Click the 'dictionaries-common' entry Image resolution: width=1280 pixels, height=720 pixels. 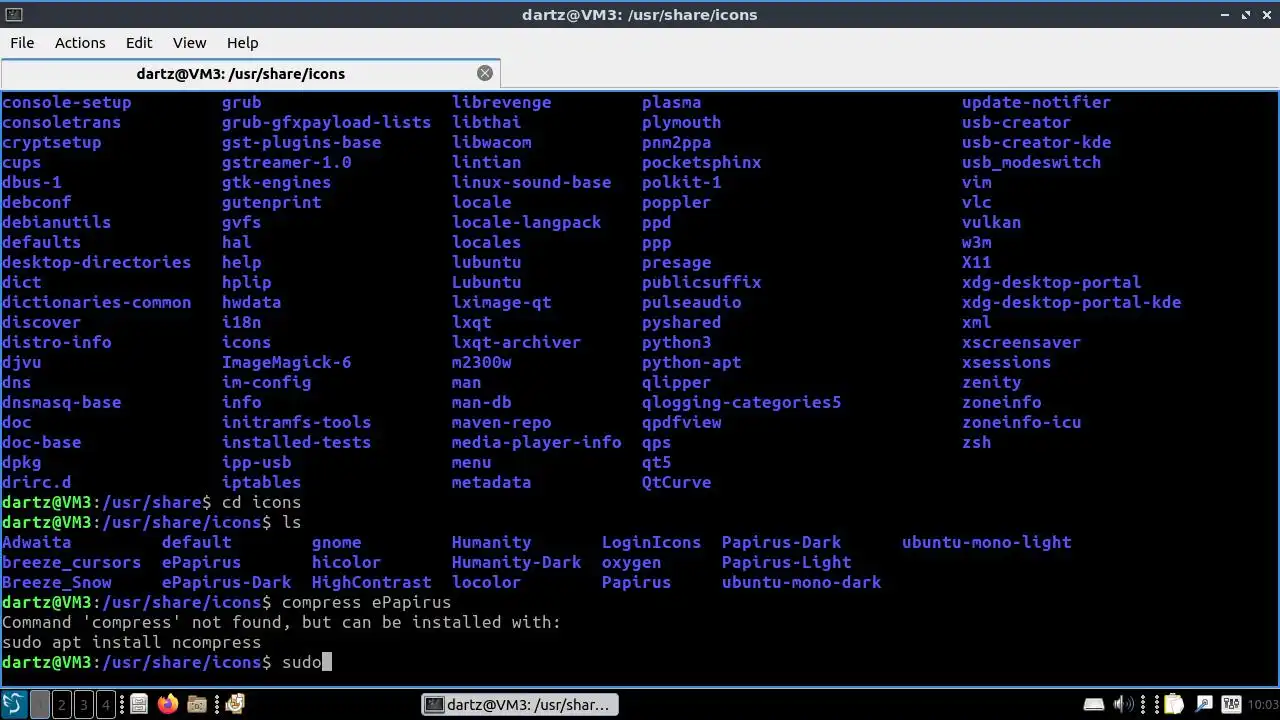(97, 302)
